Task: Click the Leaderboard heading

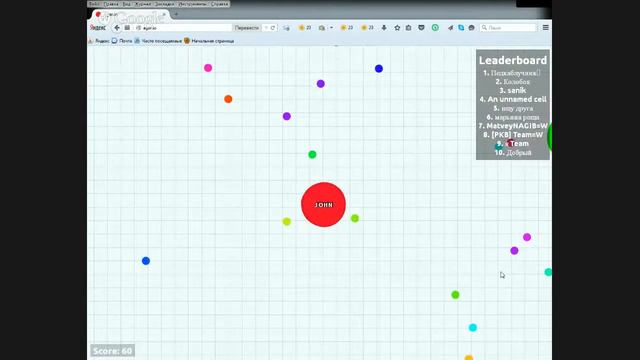Action: [x=513, y=60]
